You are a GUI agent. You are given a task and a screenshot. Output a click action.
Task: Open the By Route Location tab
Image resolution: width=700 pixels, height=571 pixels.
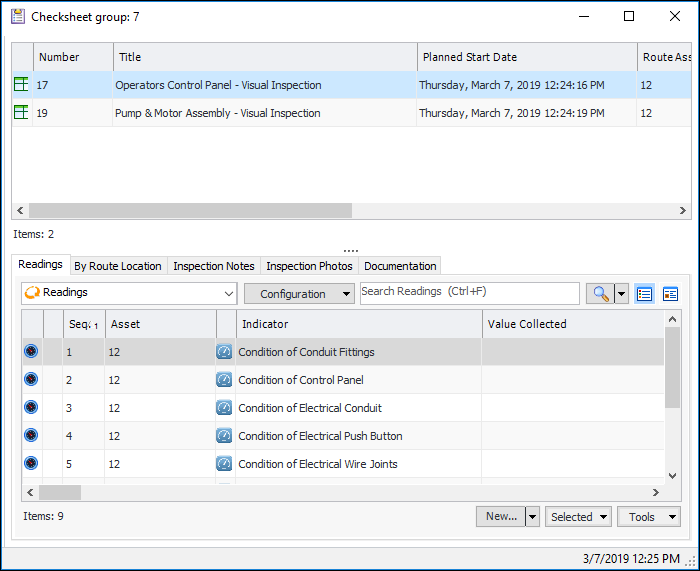point(117,266)
